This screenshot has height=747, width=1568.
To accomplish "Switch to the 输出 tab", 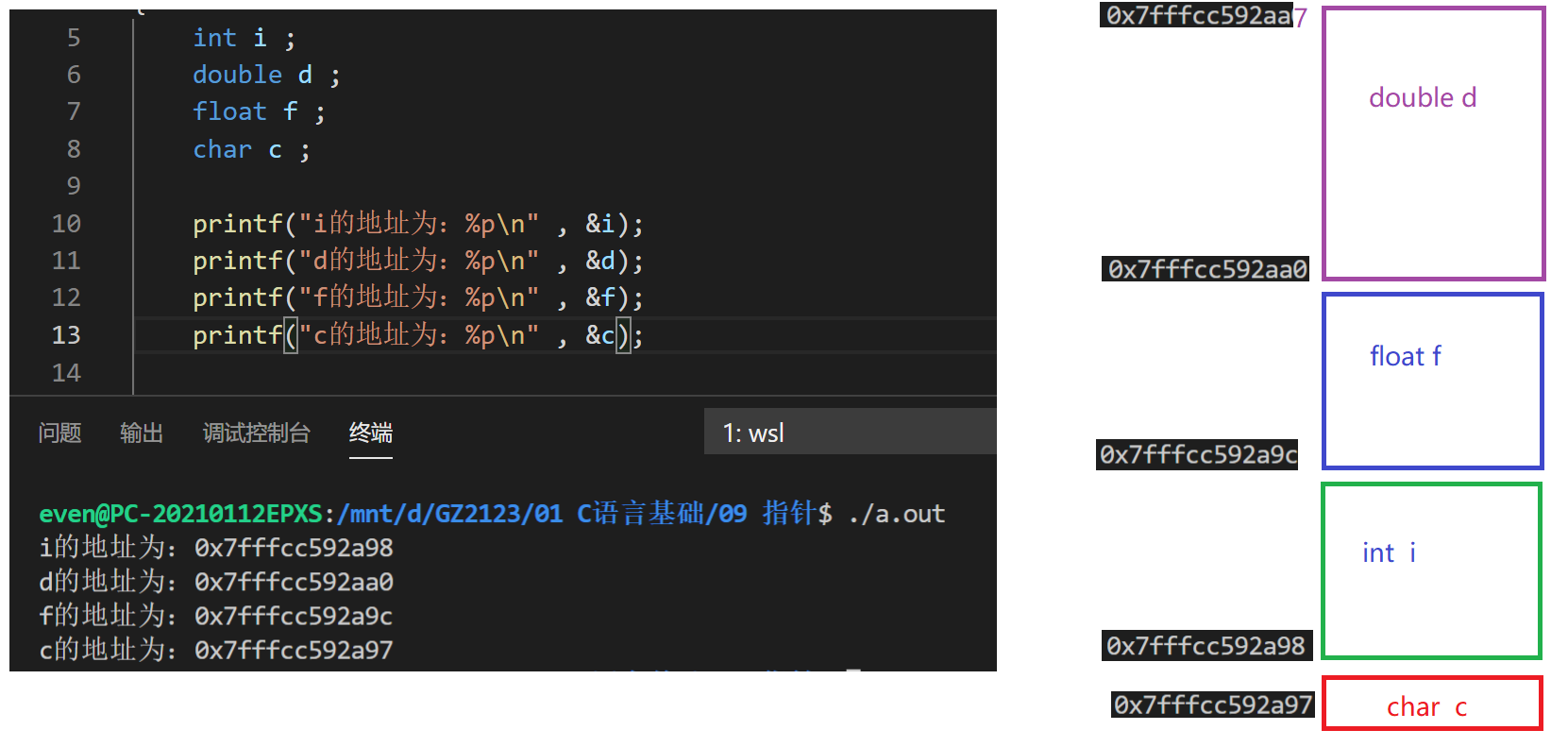I will tap(142, 433).
